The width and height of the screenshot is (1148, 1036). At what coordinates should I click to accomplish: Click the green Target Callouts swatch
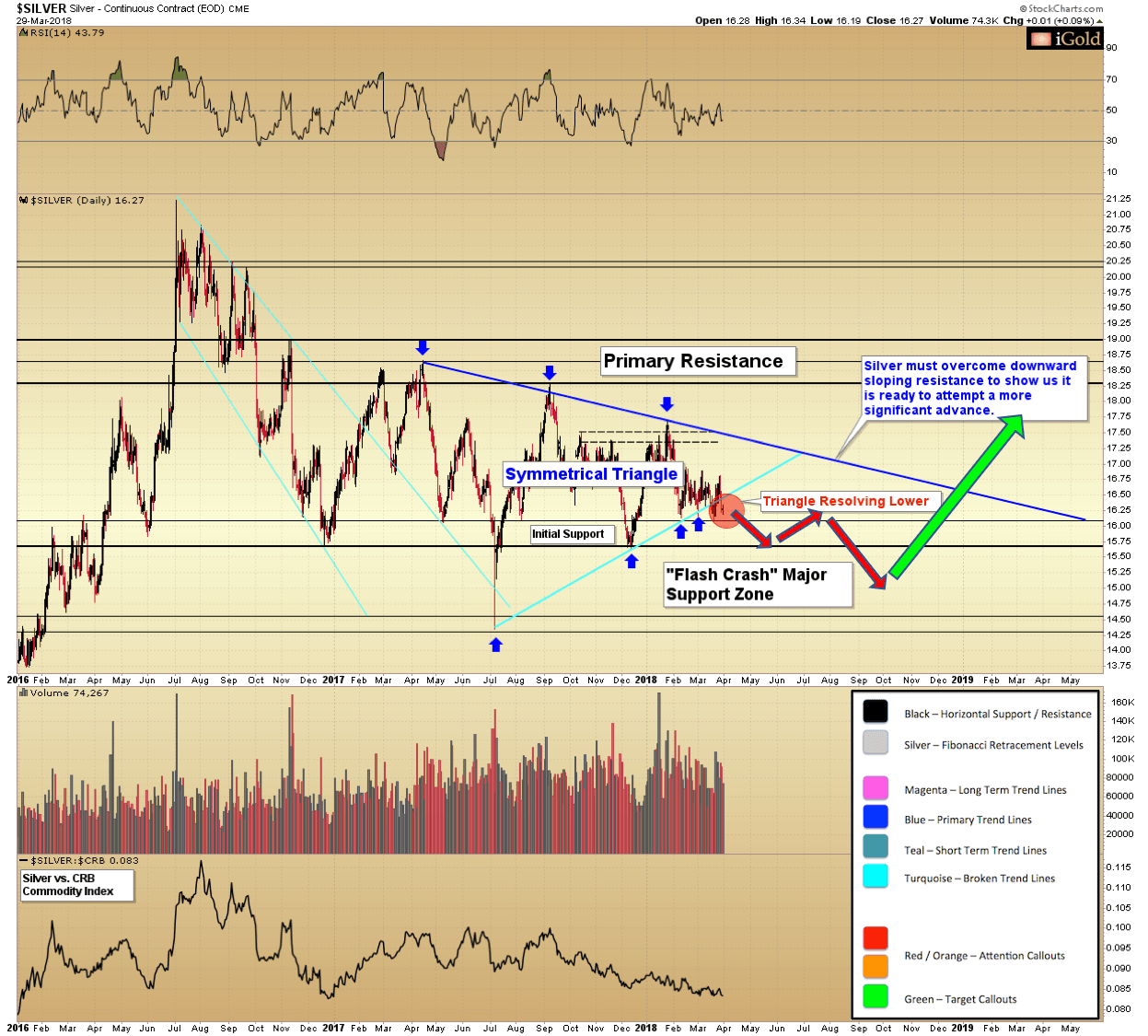(875, 997)
